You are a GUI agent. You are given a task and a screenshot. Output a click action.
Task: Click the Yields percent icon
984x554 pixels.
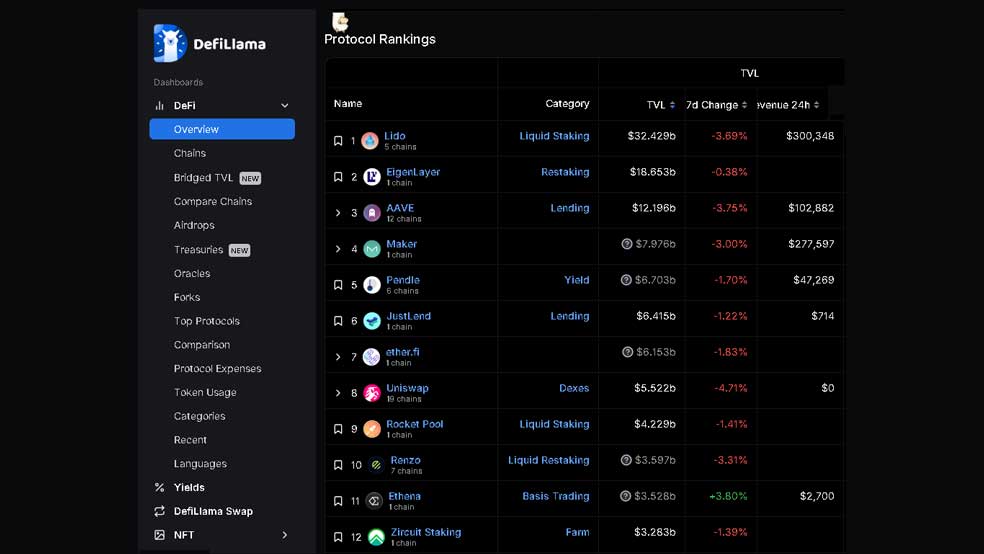coord(159,487)
